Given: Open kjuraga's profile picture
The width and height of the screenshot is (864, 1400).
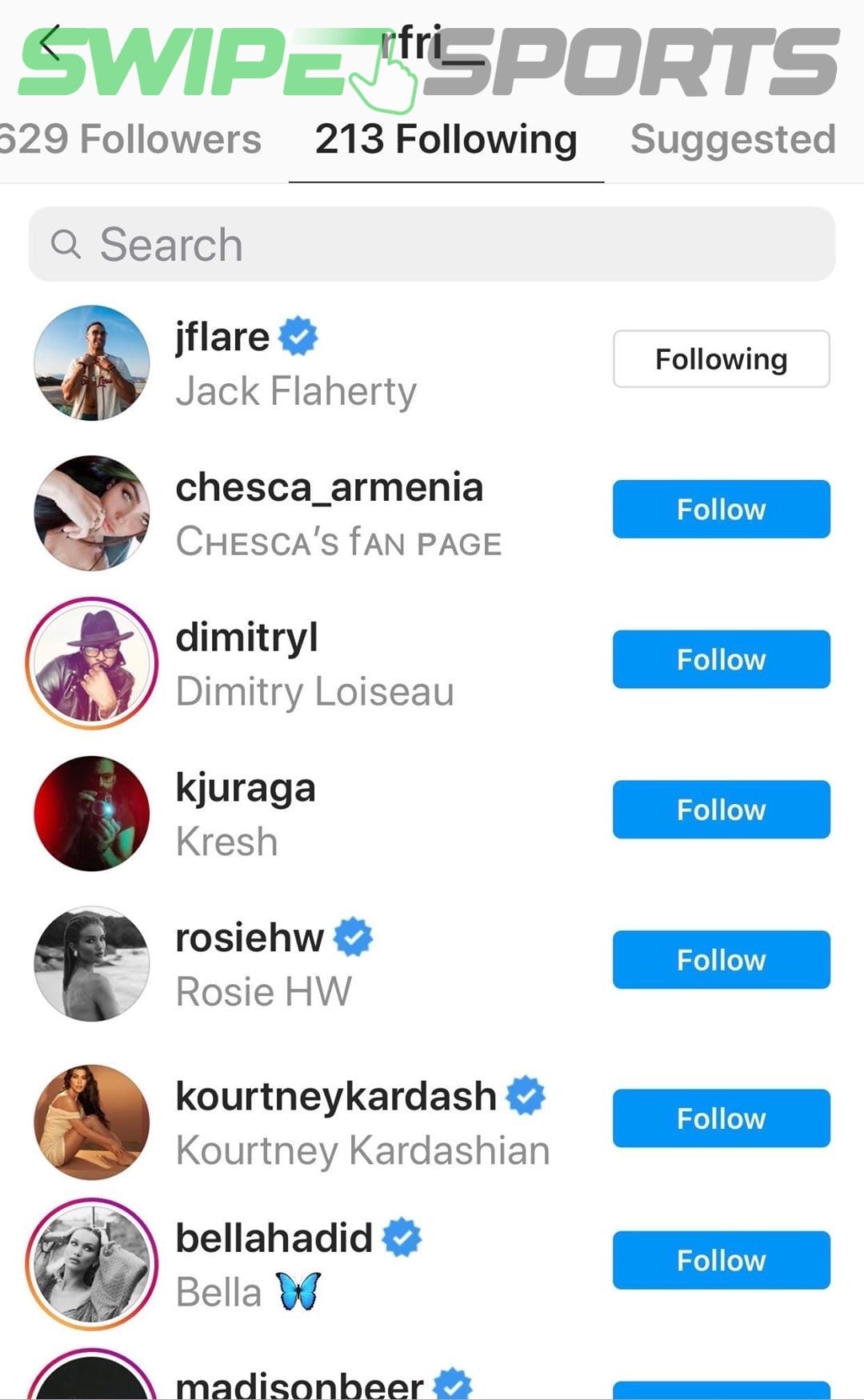Looking at the screenshot, I should [92, 814].
